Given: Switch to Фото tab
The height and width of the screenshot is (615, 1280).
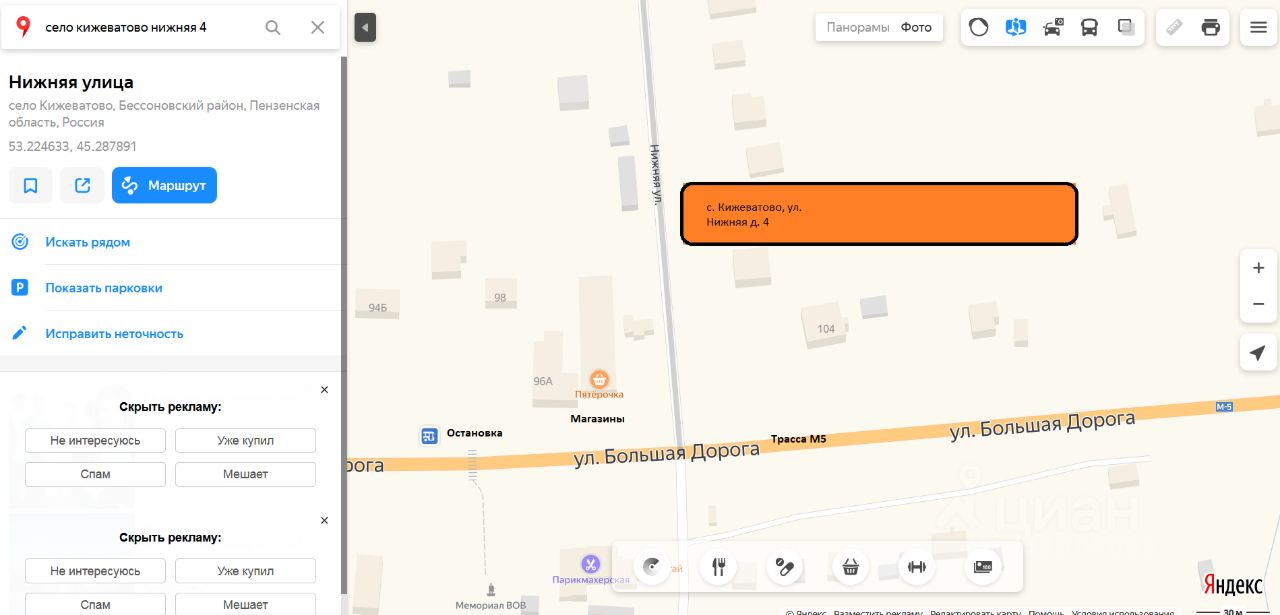Looking at the screenshot, I should point(916,27).
